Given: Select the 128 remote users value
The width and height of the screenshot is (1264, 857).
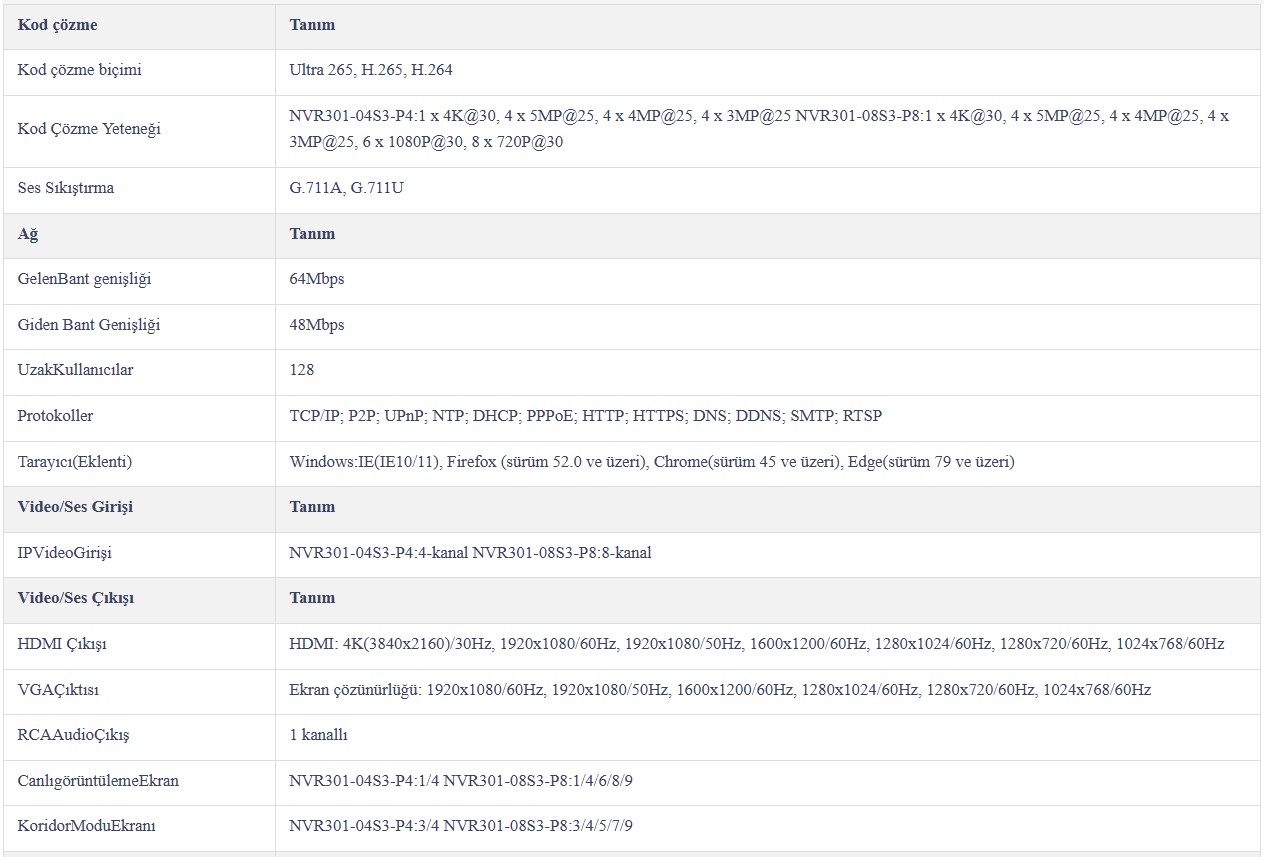Looking at the screenshot, I should point(302,370).
